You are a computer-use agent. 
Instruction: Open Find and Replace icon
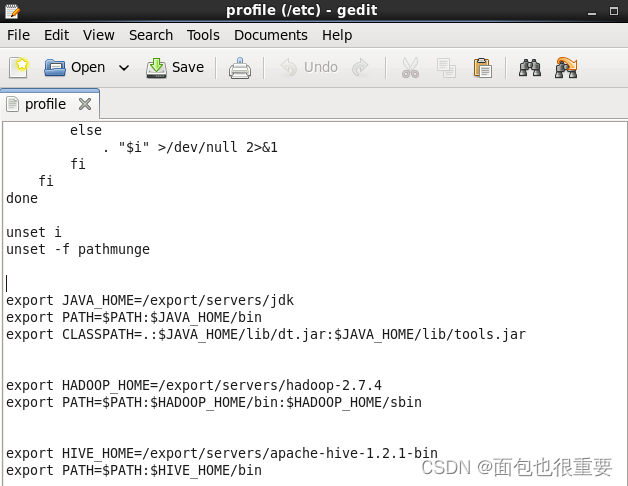tap(566, 67)
